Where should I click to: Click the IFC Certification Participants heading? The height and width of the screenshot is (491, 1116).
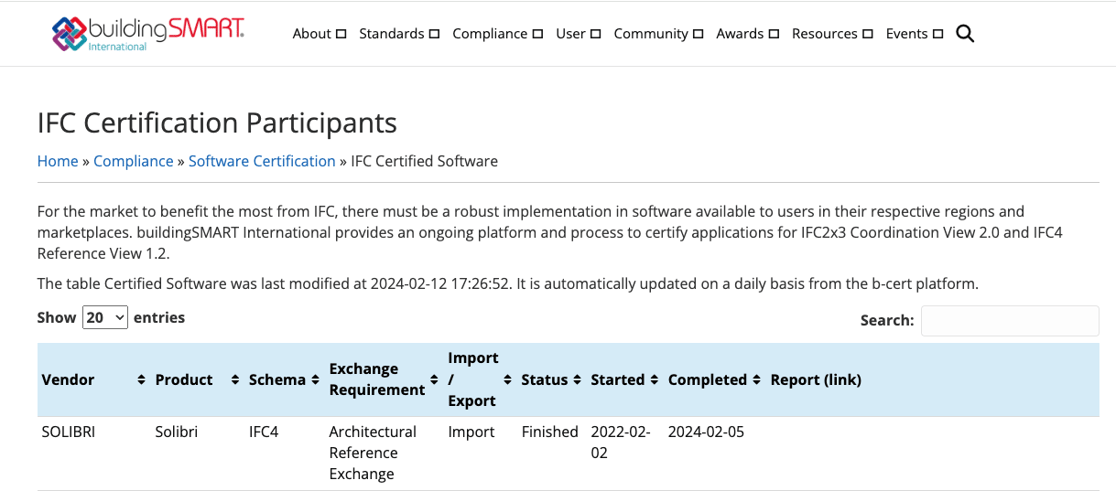(217, 123)
